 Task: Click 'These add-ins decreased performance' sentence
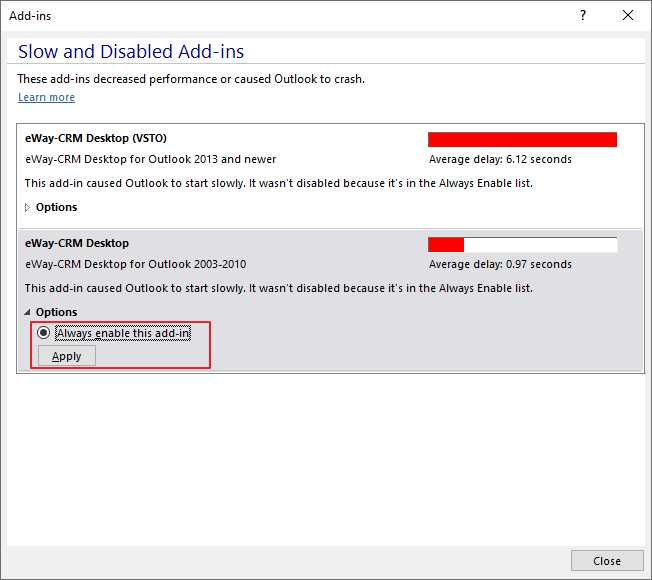click(x=191, y=79)
